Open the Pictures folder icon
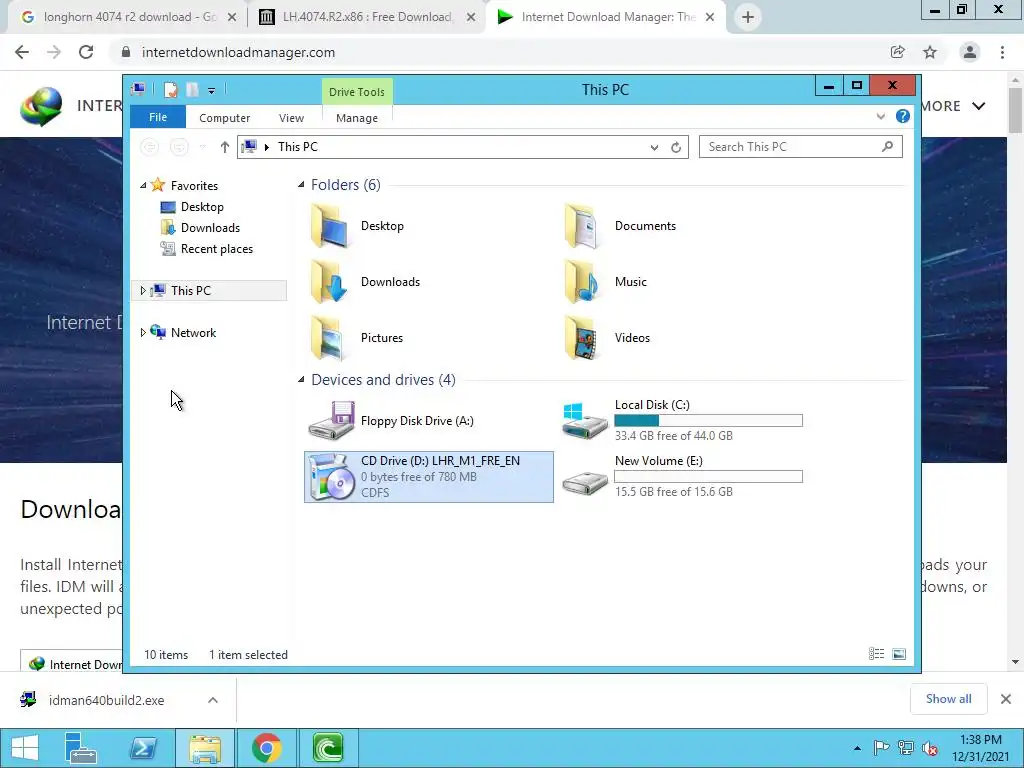The image size is (1024, 768). pyautogui.click(x=330, y=338)
